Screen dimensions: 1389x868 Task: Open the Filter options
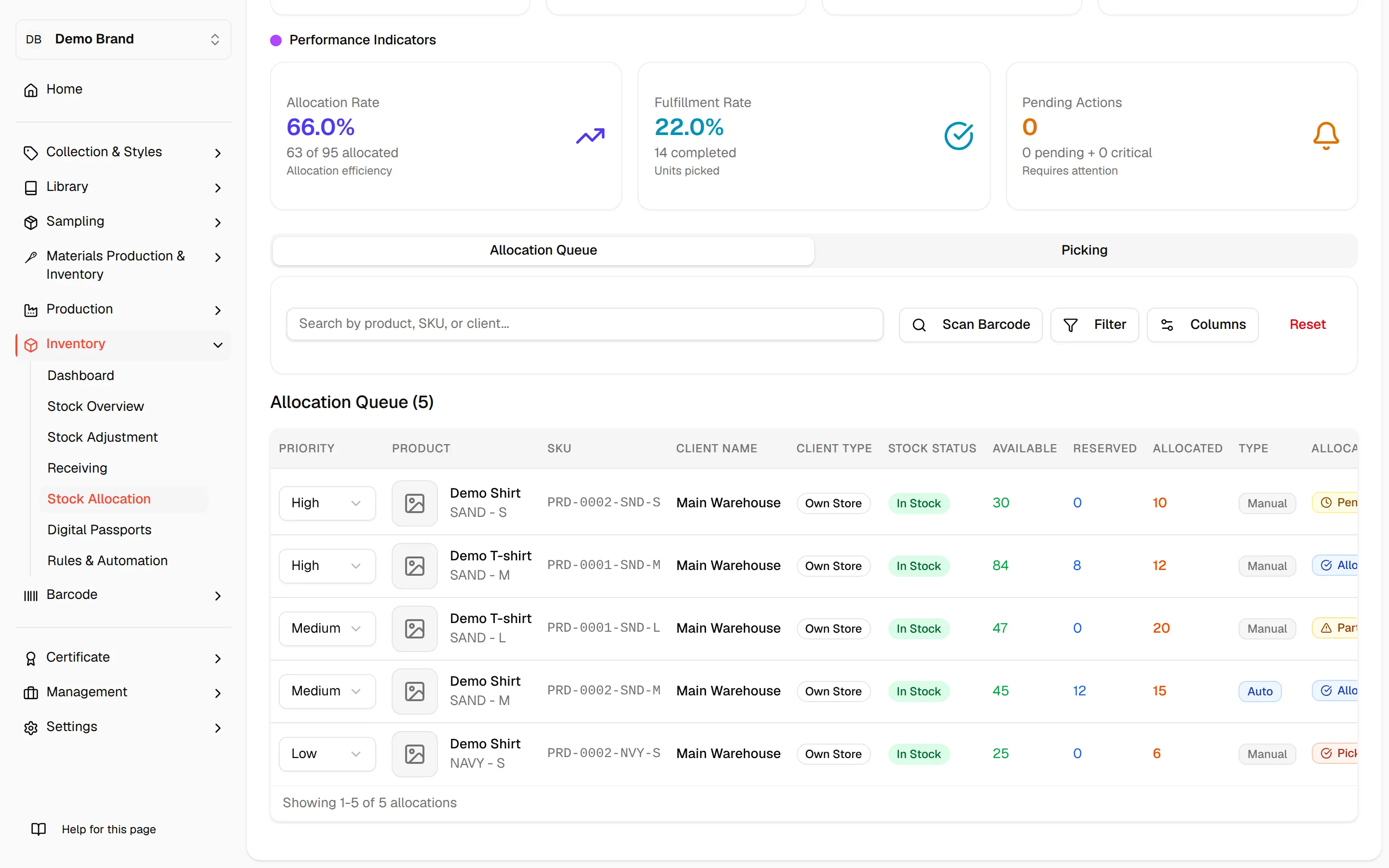(x=1094, y=325)
